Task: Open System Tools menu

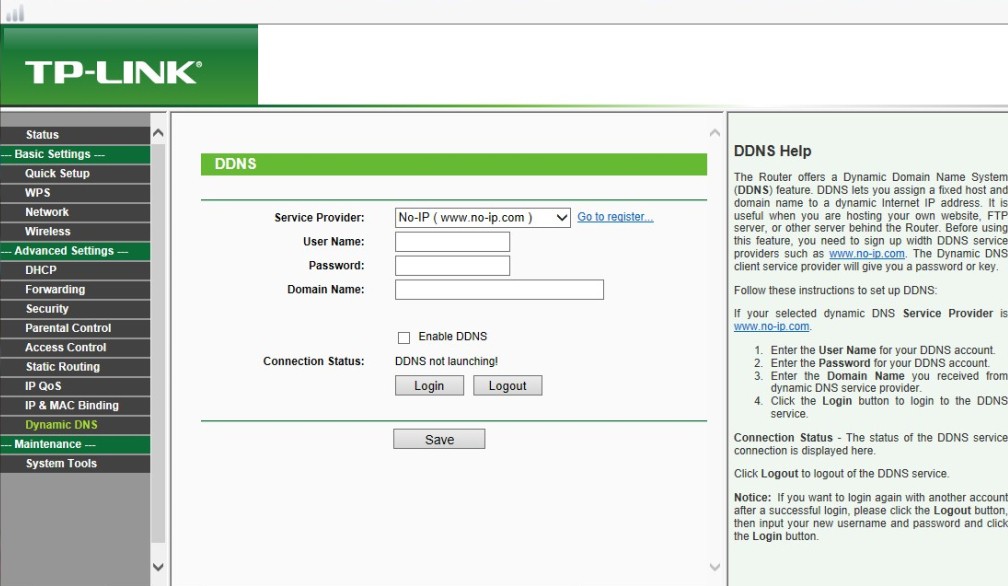Action: tap(75, 463)
